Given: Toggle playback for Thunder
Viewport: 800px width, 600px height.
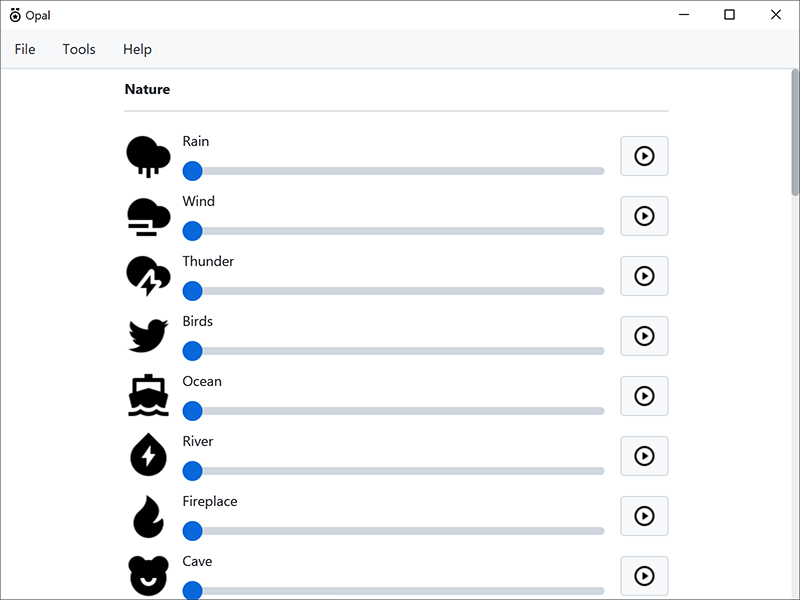Looking at the screenshot, I should [x=644, y=276].
